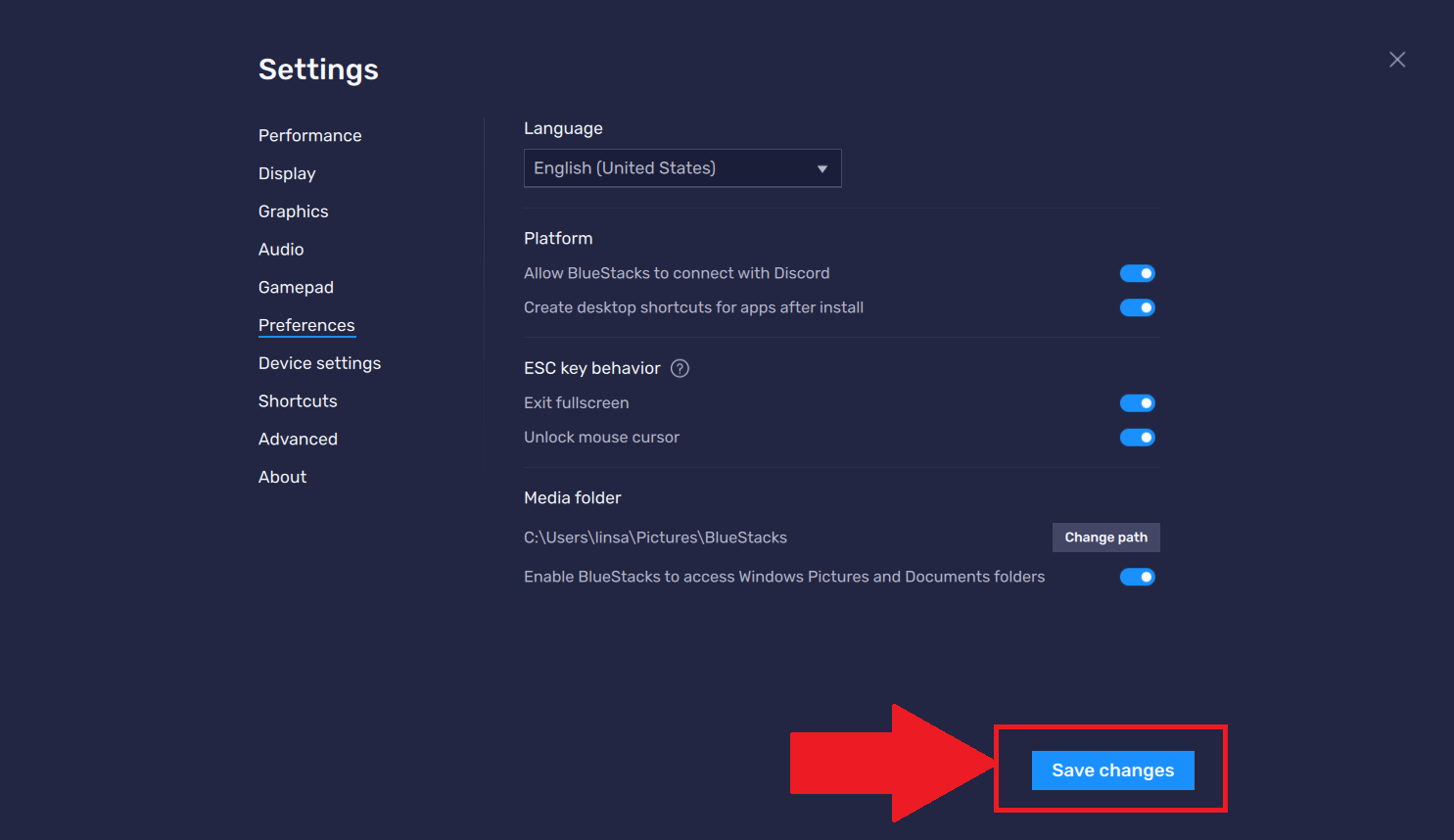Toggle Allow BlueStacks to connect with Discord
The height and width of the screenshot is (840, 1454).
point(1137,273)
